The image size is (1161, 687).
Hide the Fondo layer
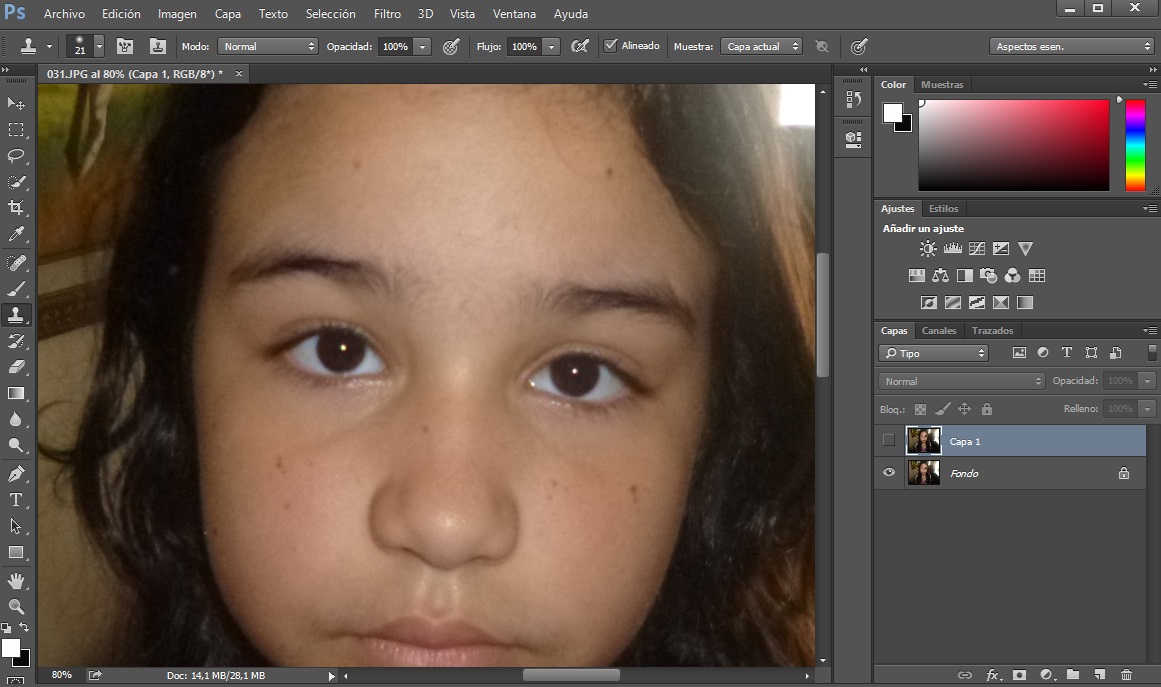click(888, 472)
